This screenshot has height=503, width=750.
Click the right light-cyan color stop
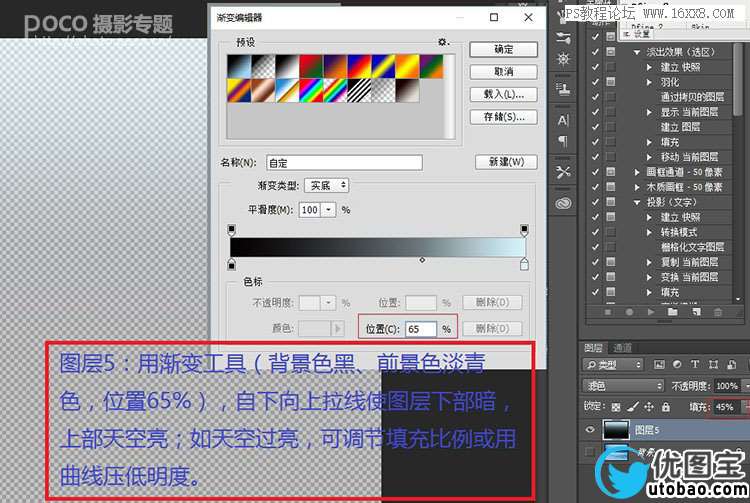click(524, 265)
